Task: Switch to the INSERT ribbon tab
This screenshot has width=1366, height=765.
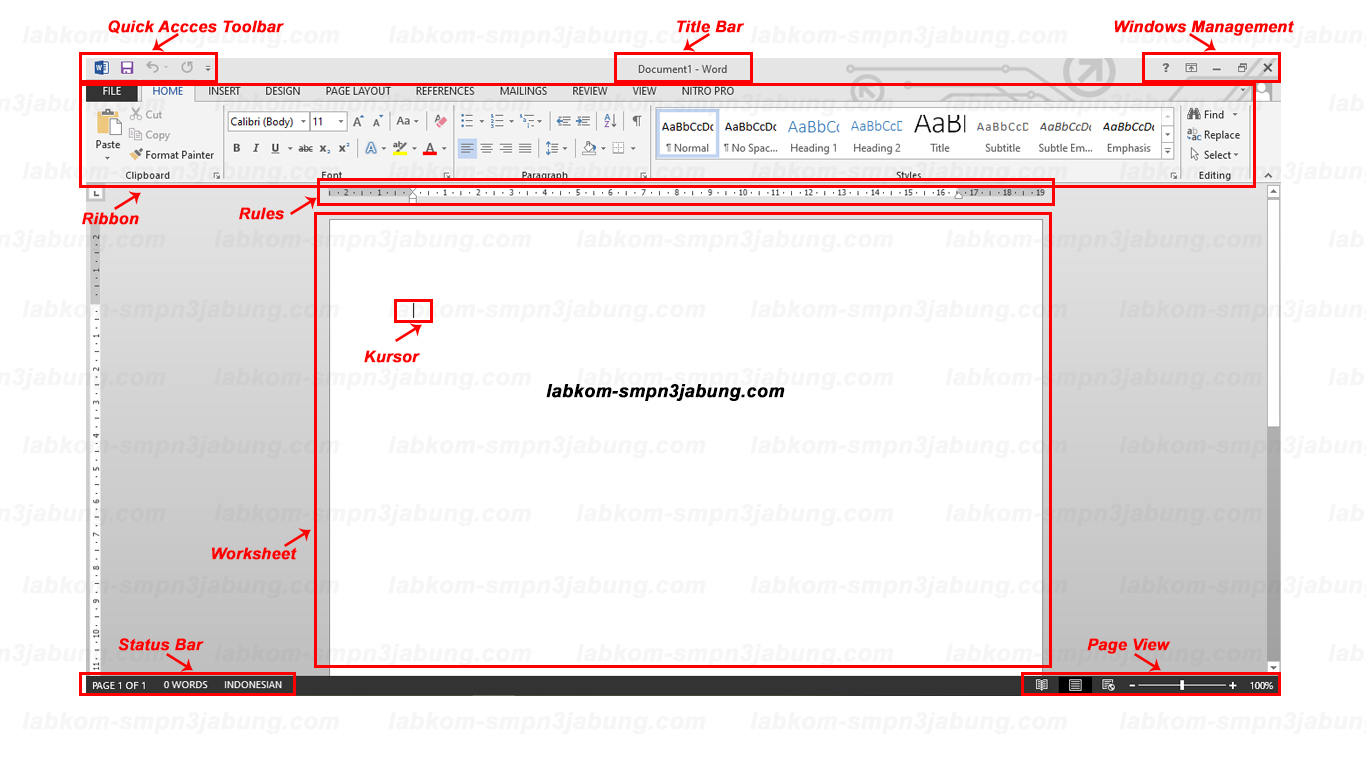Action: tap(223, 90)
